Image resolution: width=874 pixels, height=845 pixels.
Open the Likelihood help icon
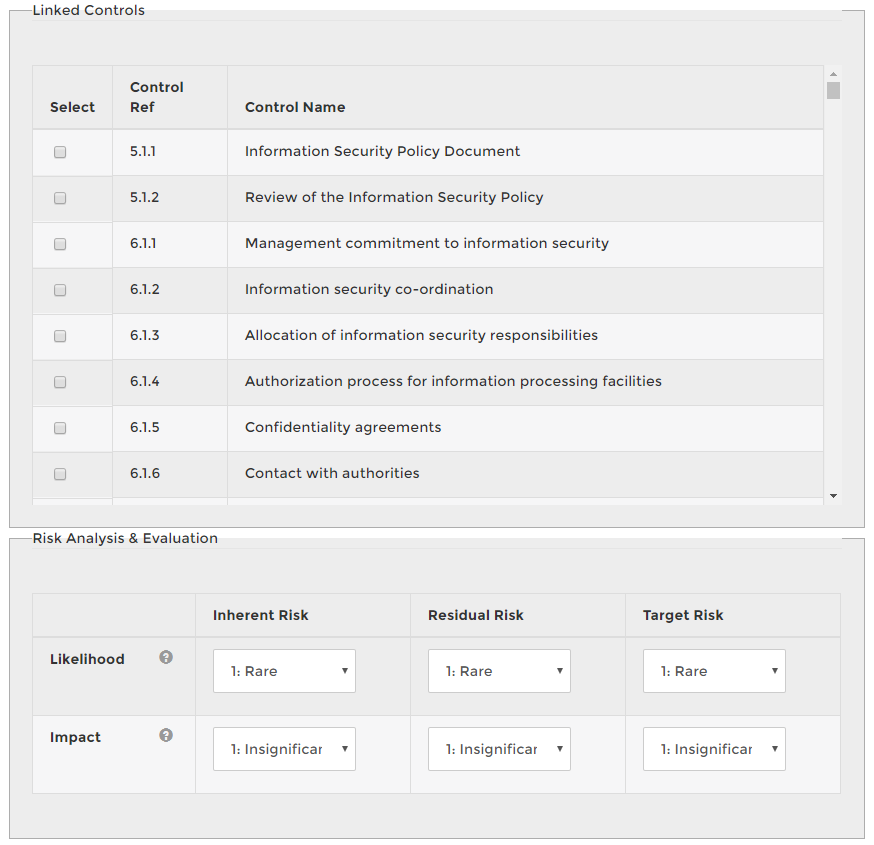[x=166, y=657]
